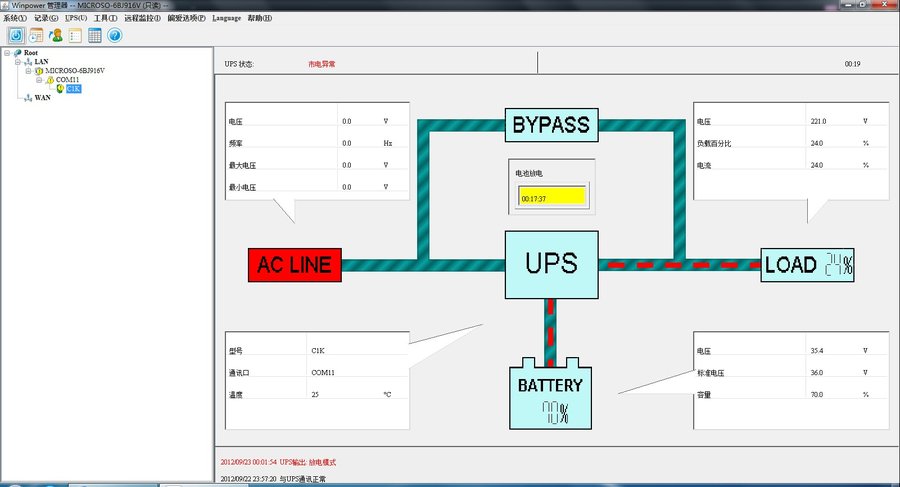This screenshot has width=900, height=487.
Task: Select the WAN tree item
Action: coord(42,98)
